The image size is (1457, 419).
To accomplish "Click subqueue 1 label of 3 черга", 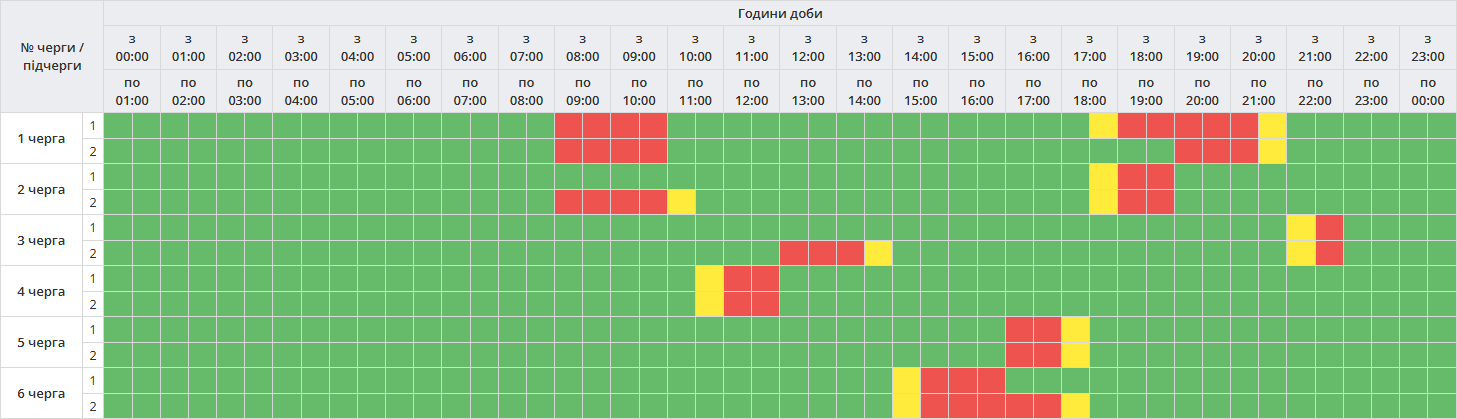I will (x=93, y=227).
